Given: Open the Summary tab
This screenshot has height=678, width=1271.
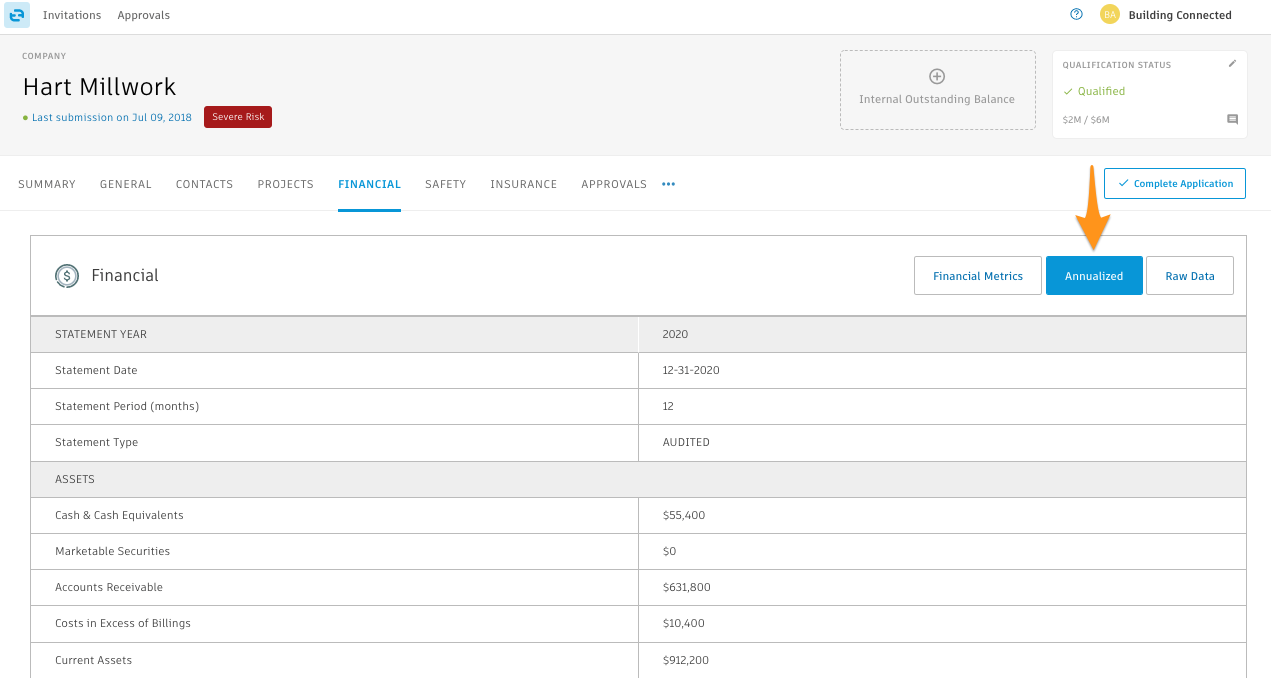Looking at the screenshot, I should 47,184.
